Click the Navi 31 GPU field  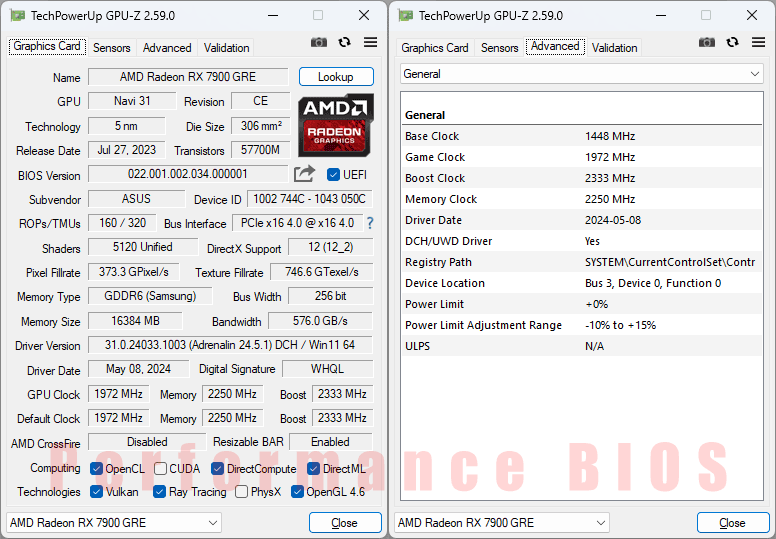132,101
